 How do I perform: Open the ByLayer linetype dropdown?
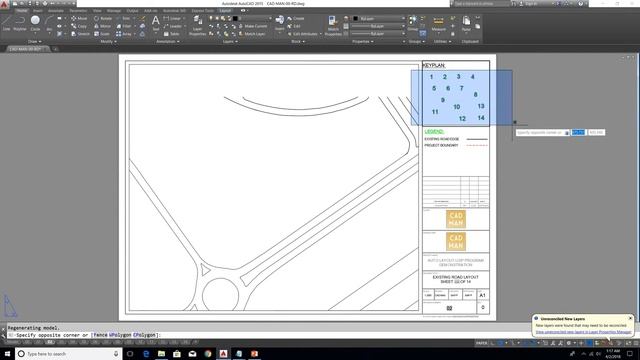click(x=378, y=34)
